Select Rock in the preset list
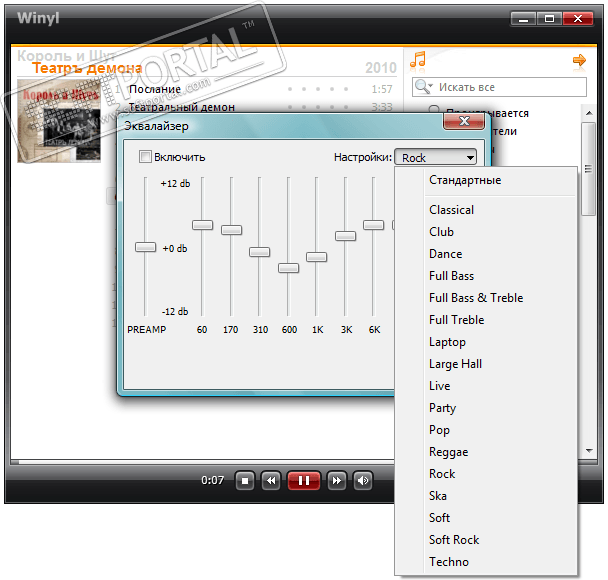608x580 pixels. pyautogui.click(x=486, y=474)
